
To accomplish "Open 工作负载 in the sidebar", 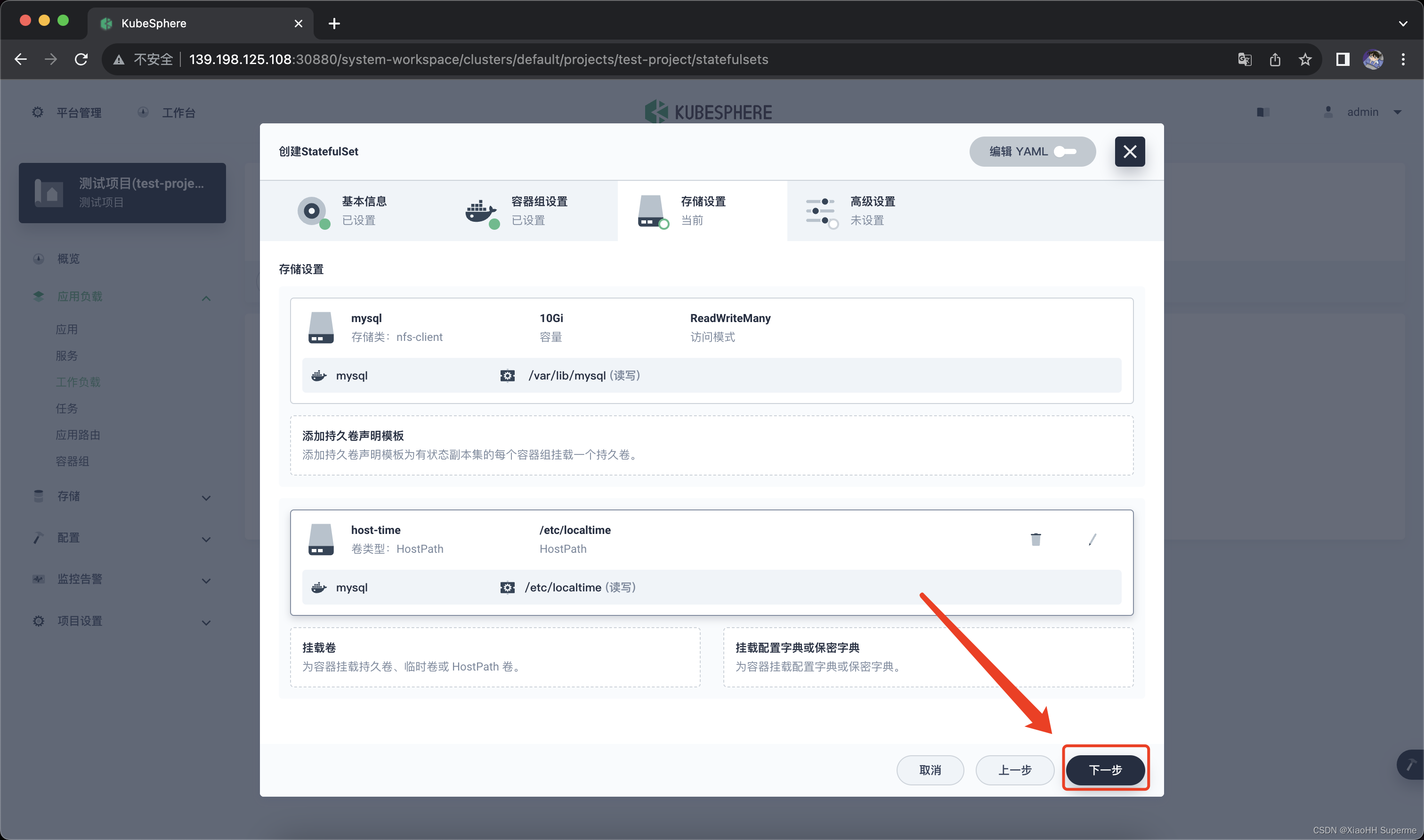I will click(x=78, y=382).
